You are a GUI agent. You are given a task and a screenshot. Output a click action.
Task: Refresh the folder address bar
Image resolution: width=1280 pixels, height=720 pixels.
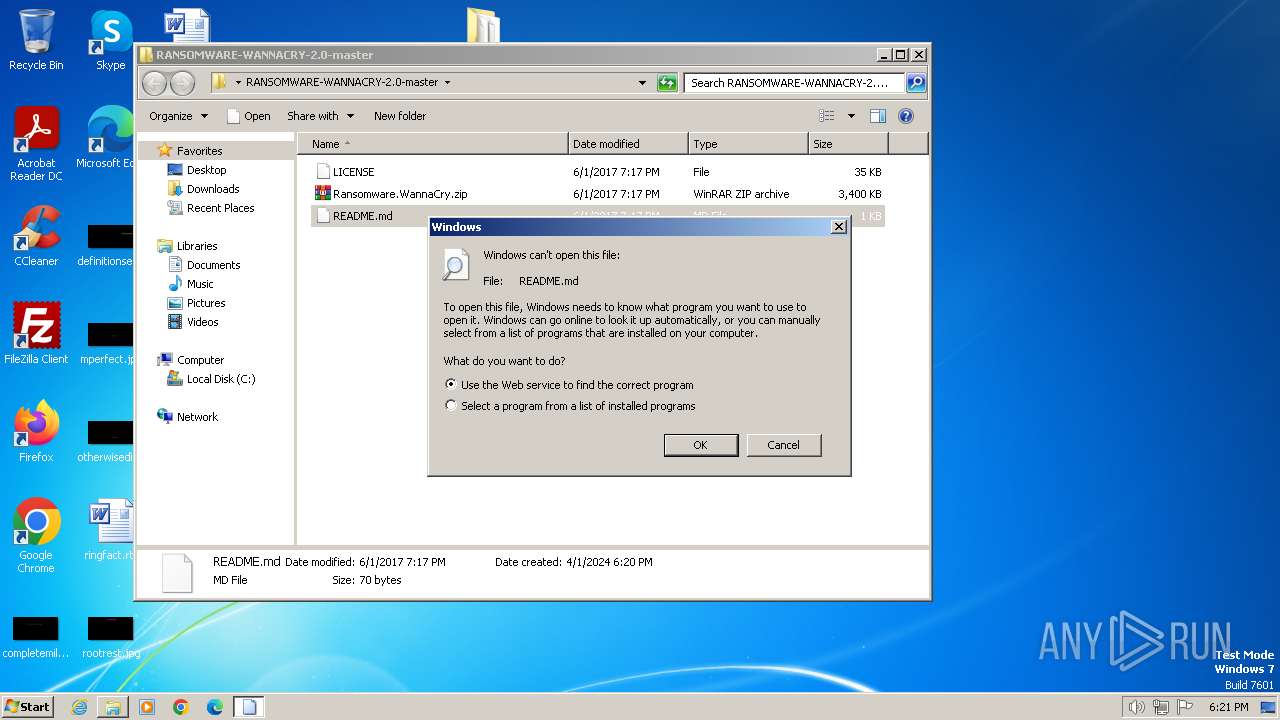(667, 83)
